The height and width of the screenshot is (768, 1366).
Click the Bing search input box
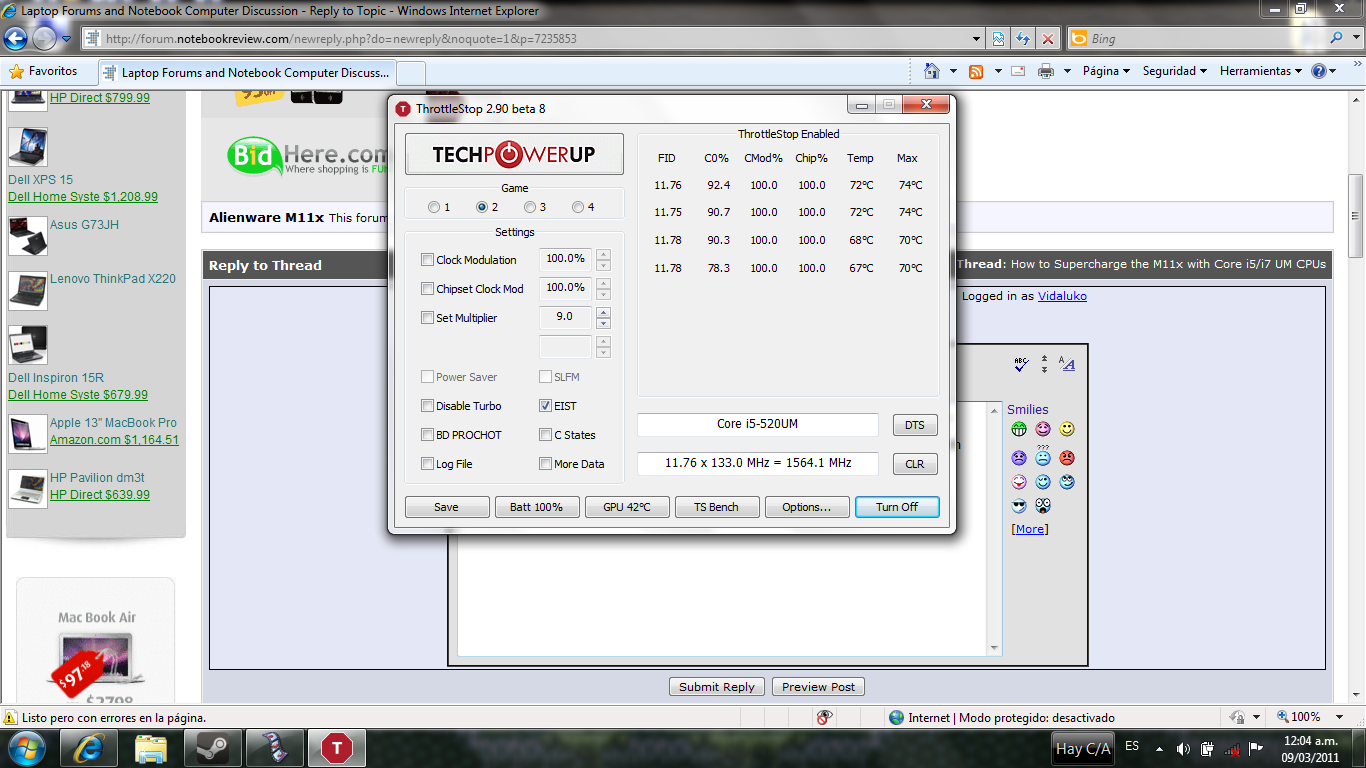tap(1198, 39)
